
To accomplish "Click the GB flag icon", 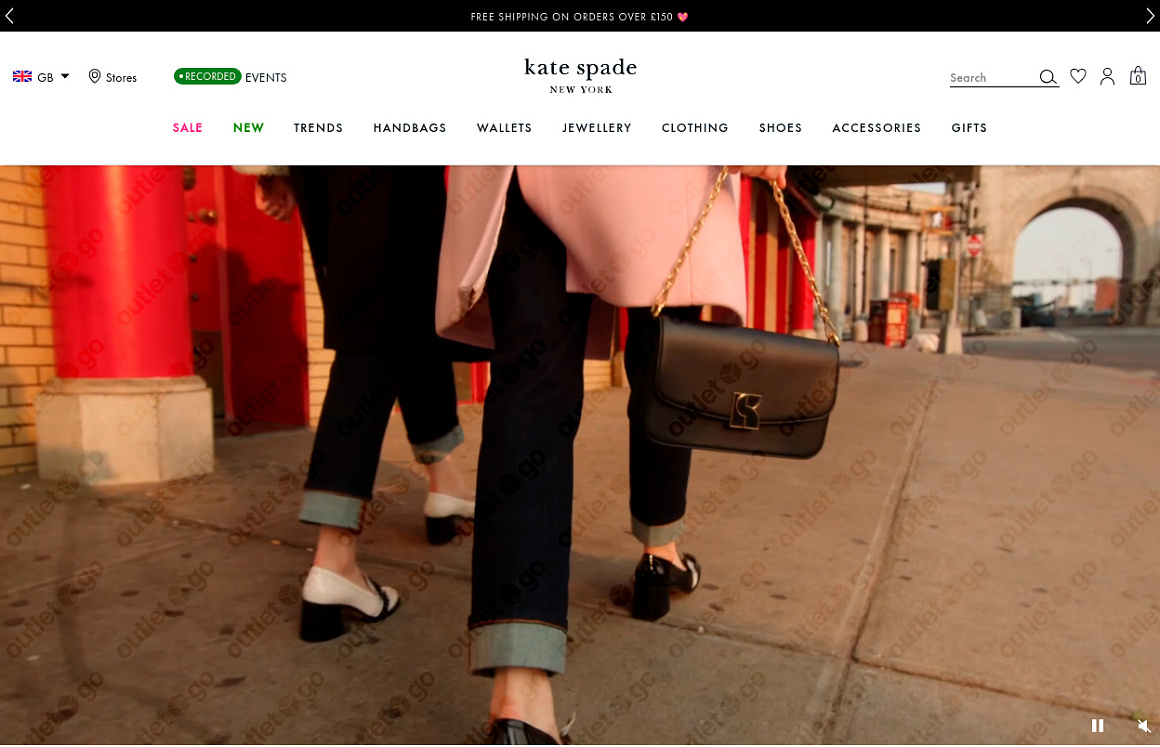I will [x=22, y=77].
